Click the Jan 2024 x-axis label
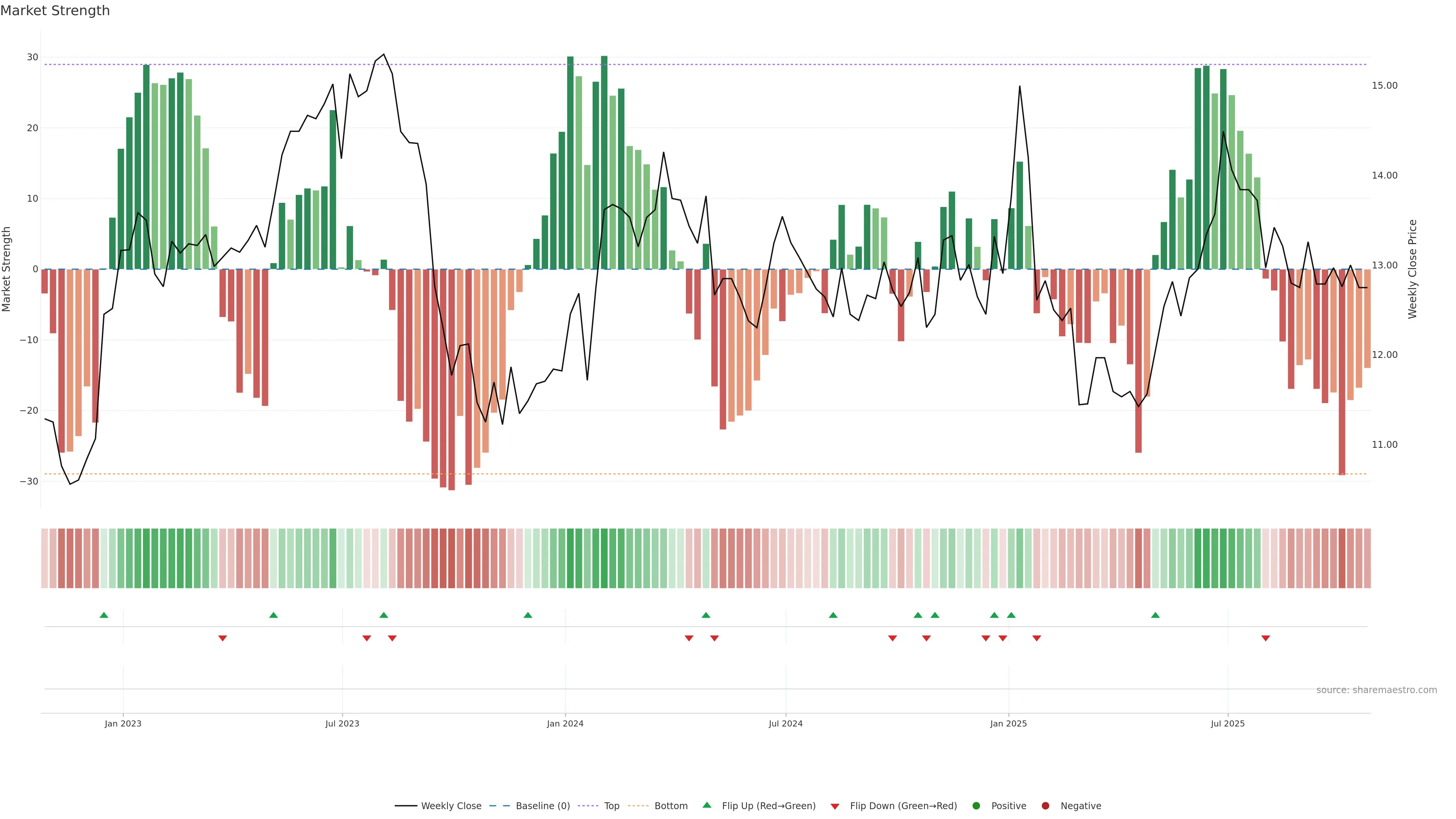Screen dimensions: 1456x819 pyautogui.click(x=565, y=723)
